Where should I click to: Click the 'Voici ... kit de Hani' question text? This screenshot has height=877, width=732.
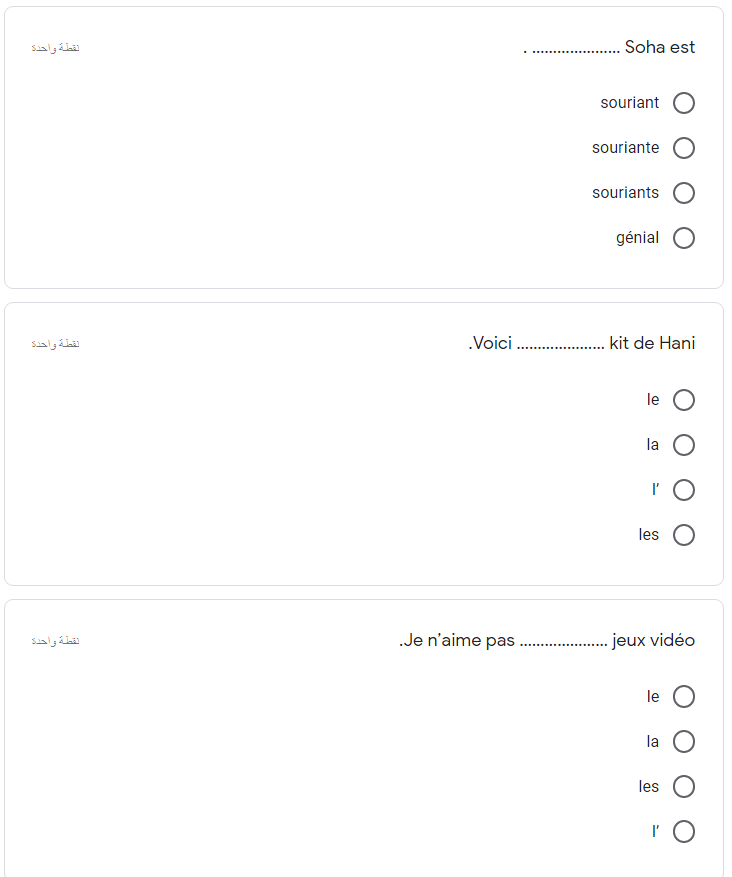coord(582,343)
